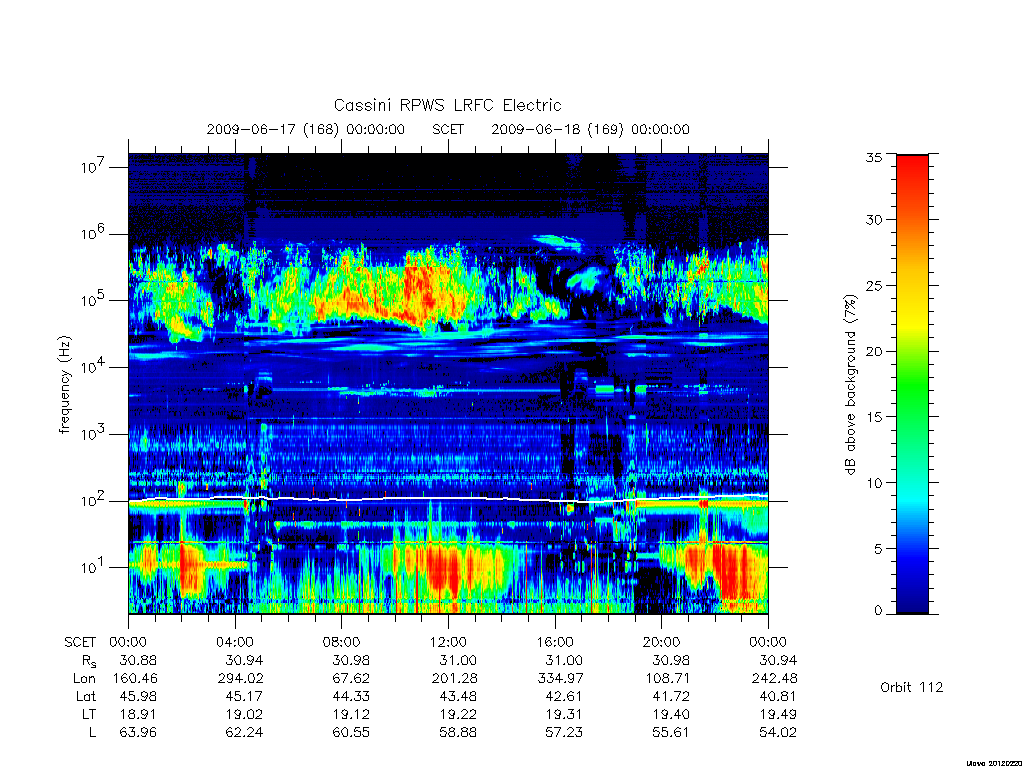This screenshot has height=768, width=1024.
Task: Click latitude value '40.81'
Action: point(778,697)
